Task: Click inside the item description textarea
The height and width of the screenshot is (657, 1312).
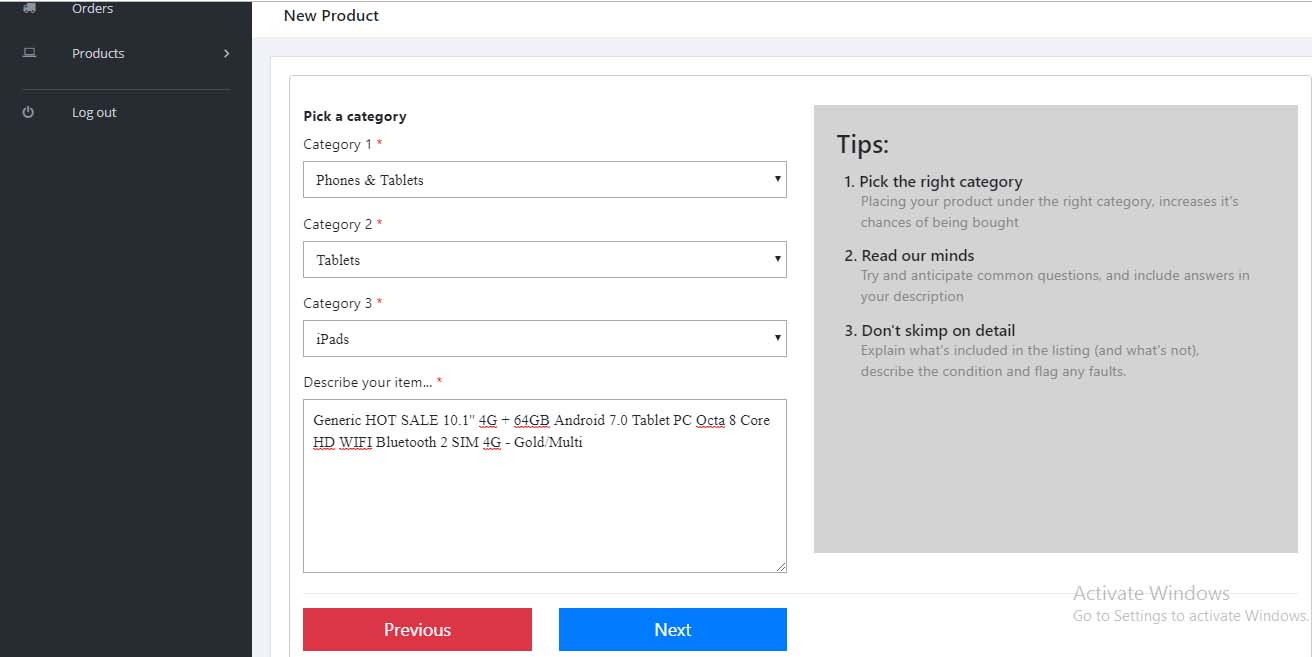Action: coord(545,486)
